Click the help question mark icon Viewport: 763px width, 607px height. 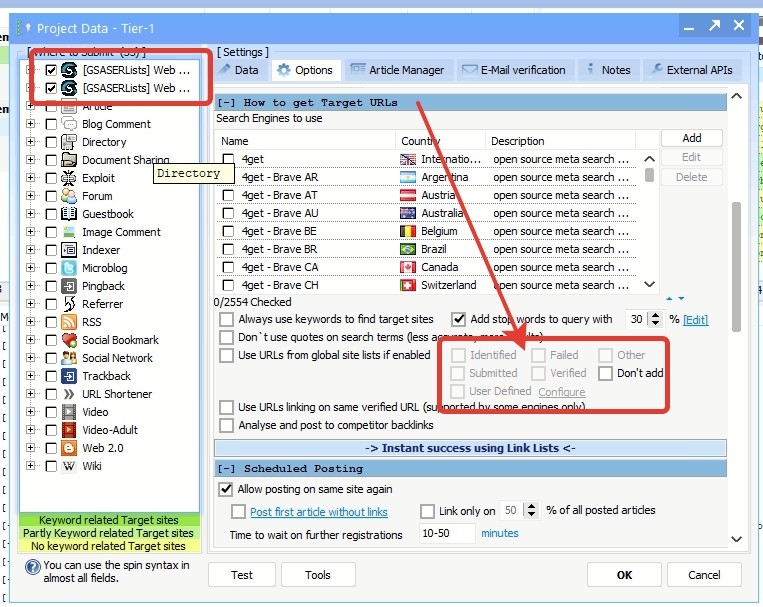pos(33,567)
